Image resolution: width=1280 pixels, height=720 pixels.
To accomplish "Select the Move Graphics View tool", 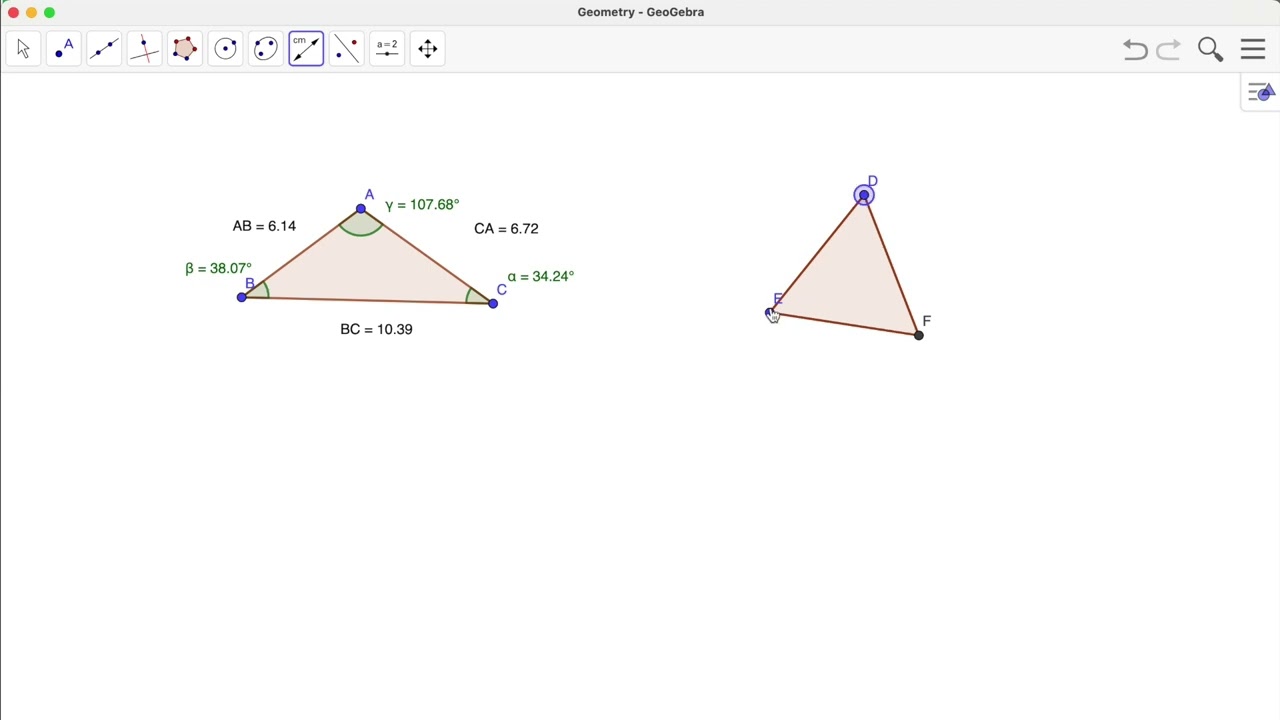I will pyautogui.click(x=427, y=49).
